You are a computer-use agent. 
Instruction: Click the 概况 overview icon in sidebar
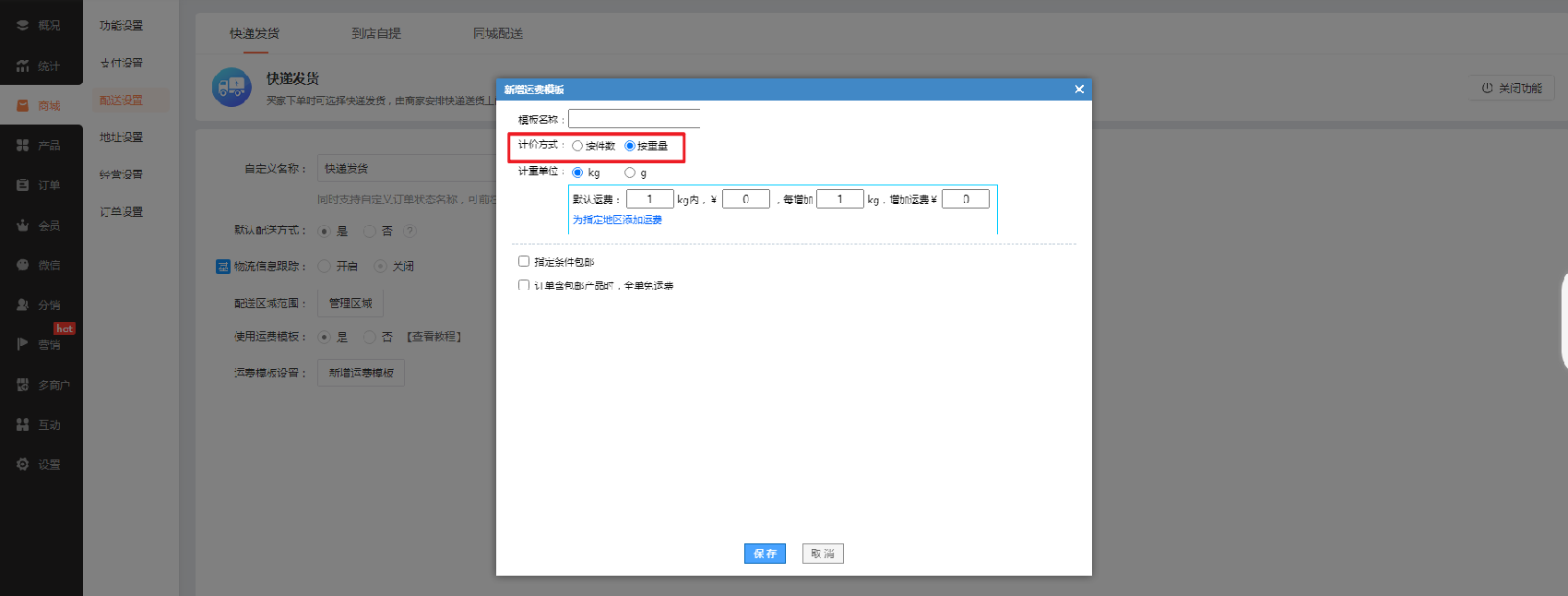tap(23, 26)
